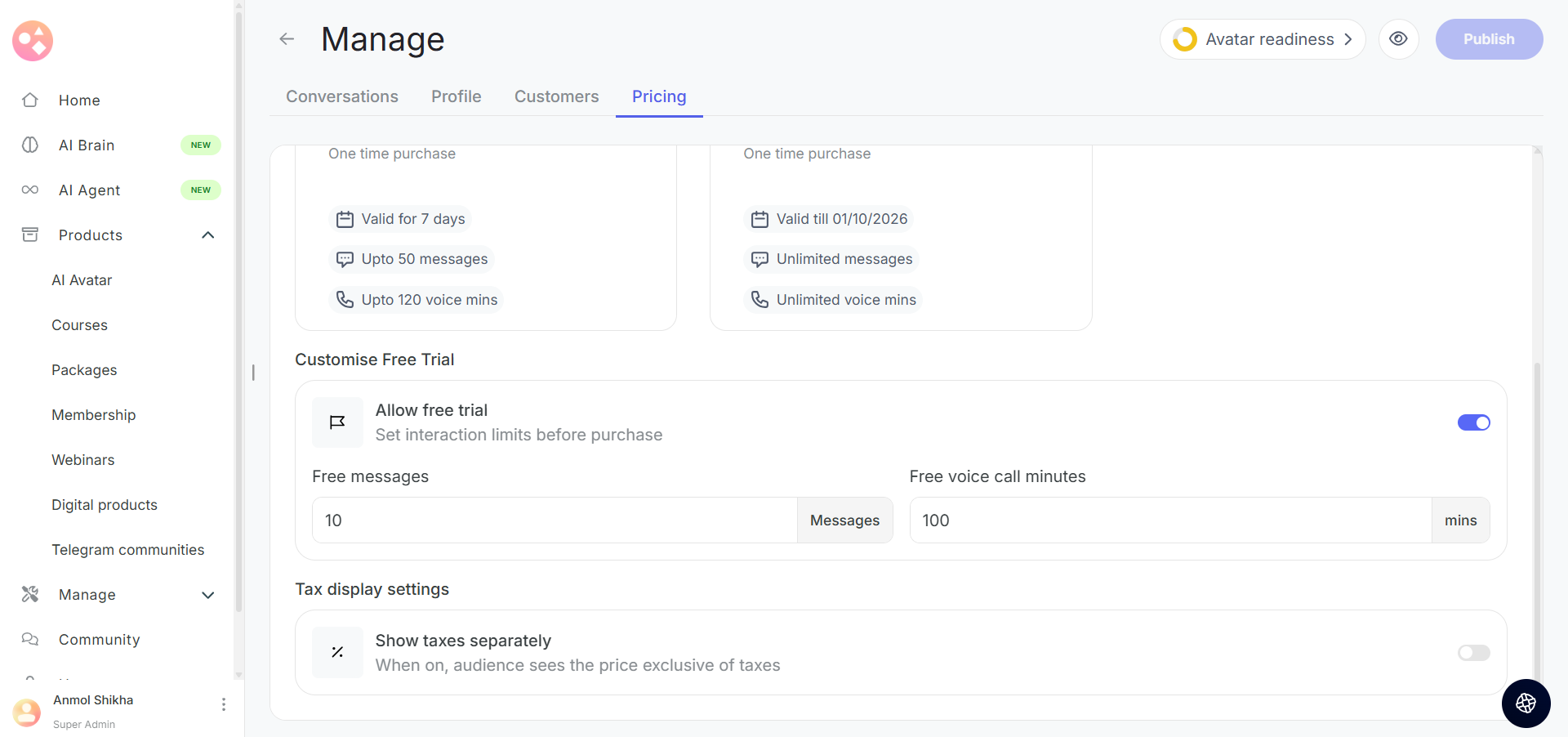Open the three-dot menu beside Anmol Shikha

coord(223,704)
